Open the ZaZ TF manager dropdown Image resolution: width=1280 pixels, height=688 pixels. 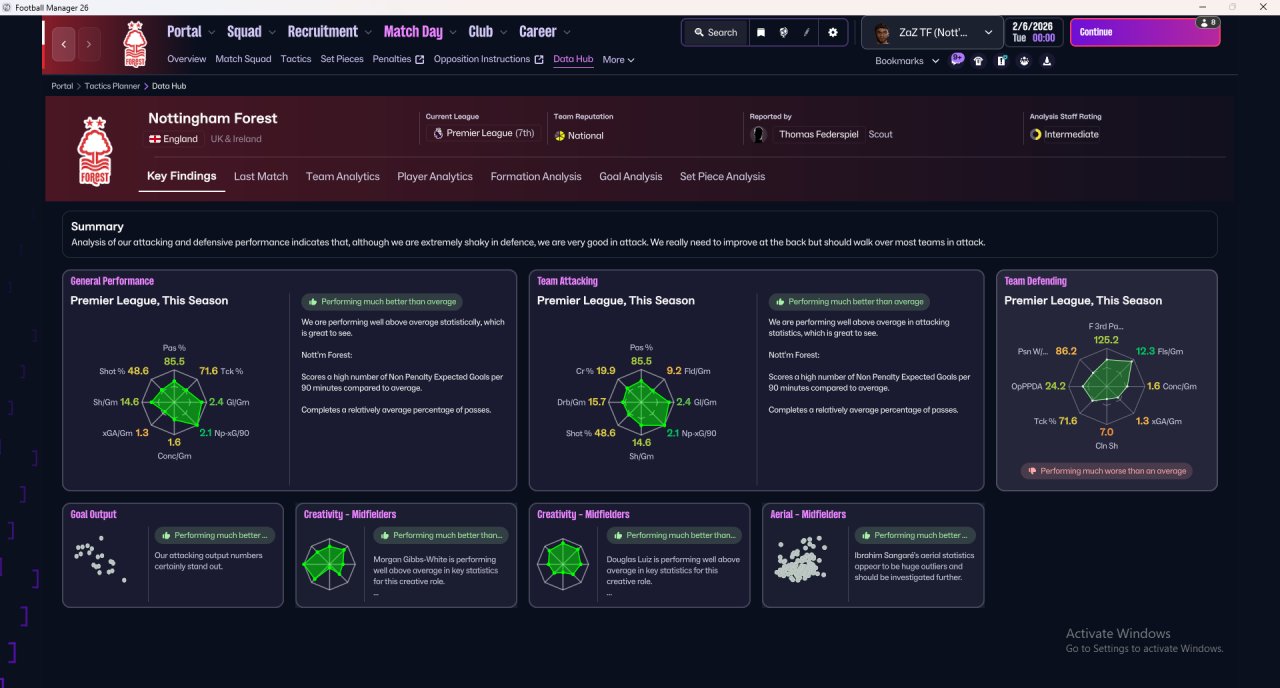click(933, 33)
